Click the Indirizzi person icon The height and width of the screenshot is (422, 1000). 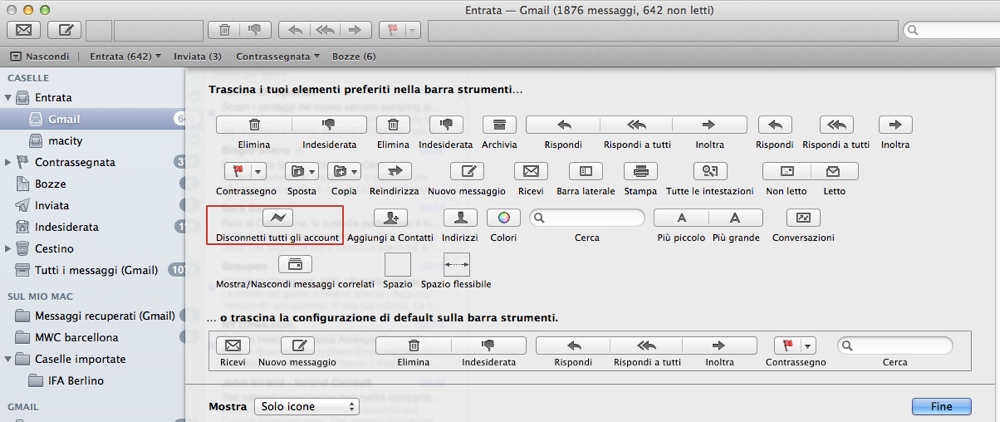[460, 218]
